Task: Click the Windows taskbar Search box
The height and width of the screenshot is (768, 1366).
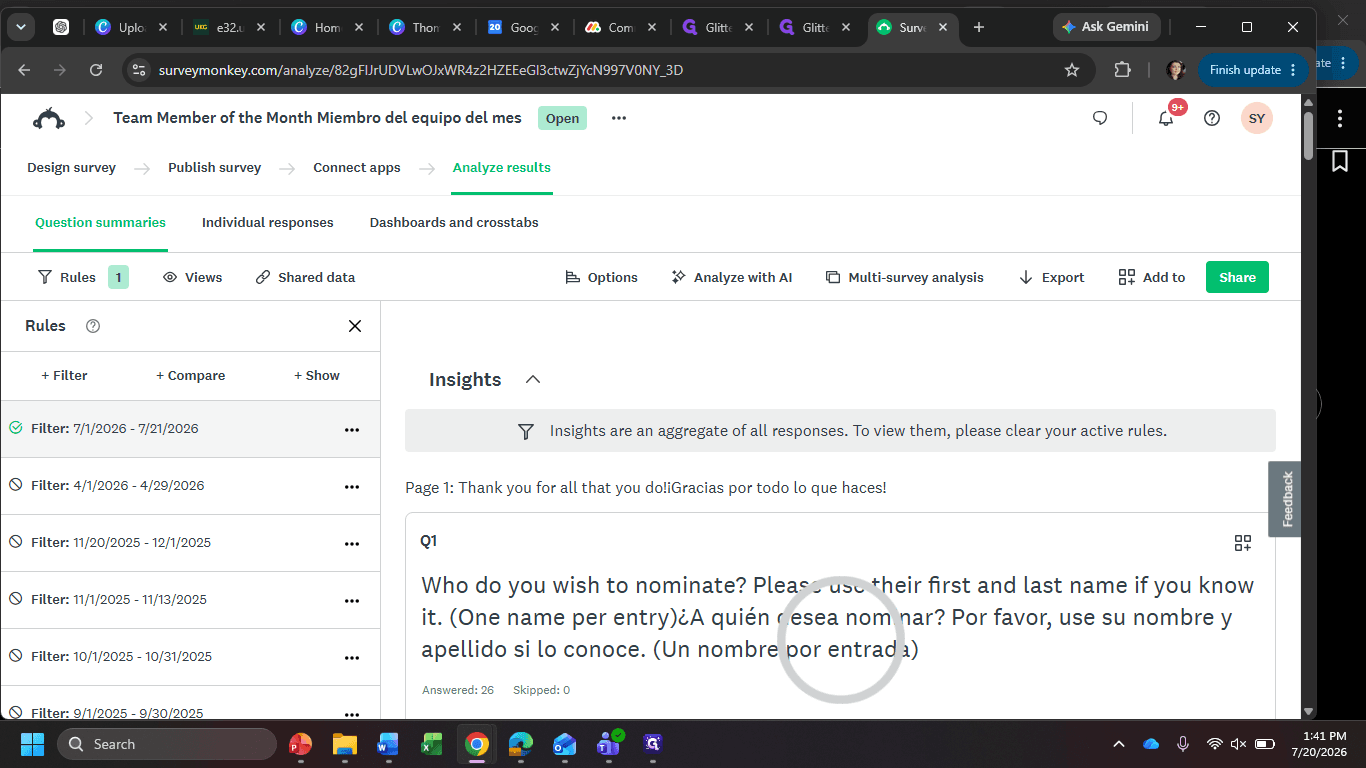Action: point(167,744)
